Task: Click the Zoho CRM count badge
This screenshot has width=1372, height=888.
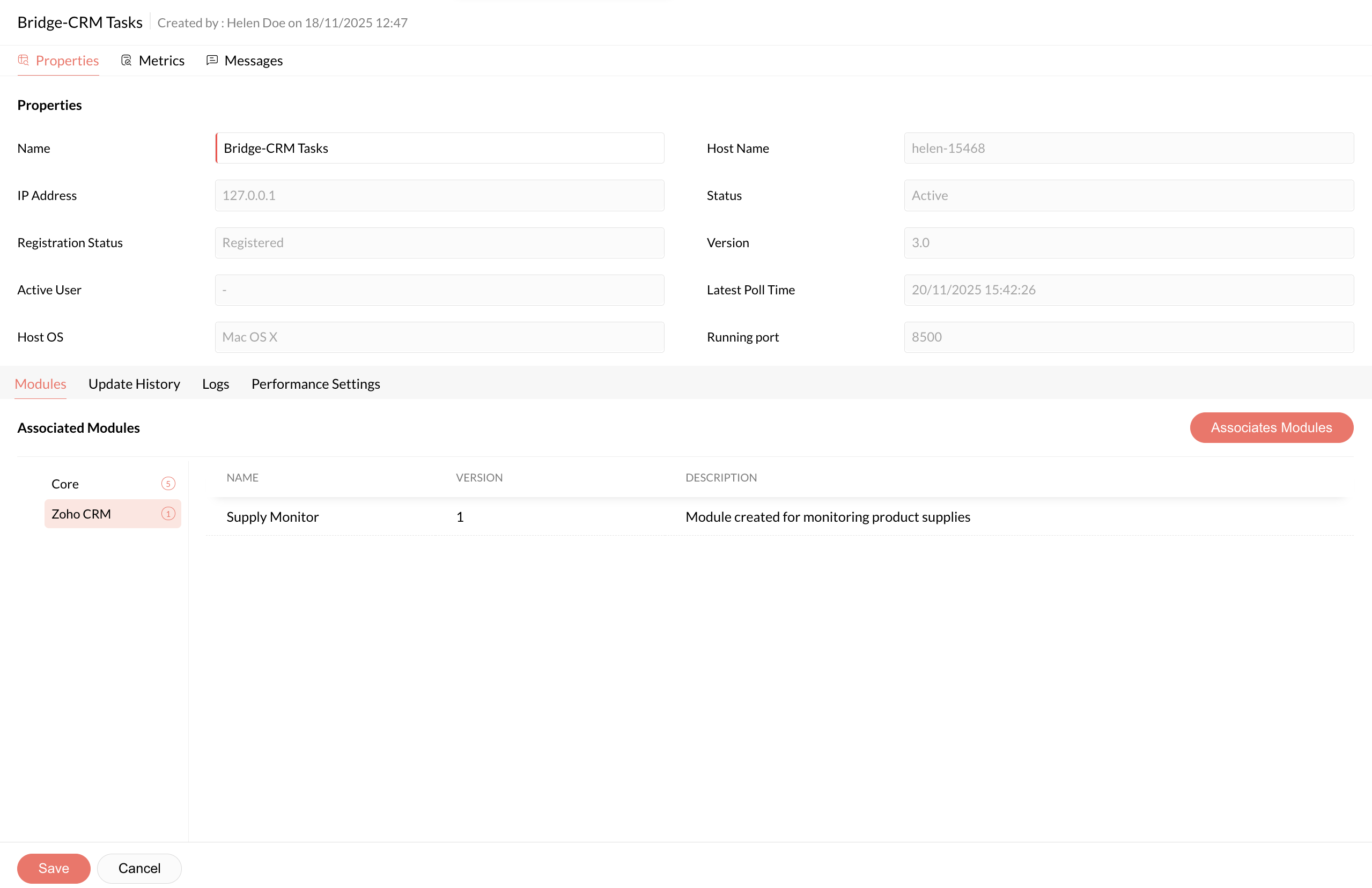Action: tap(168, 513)
